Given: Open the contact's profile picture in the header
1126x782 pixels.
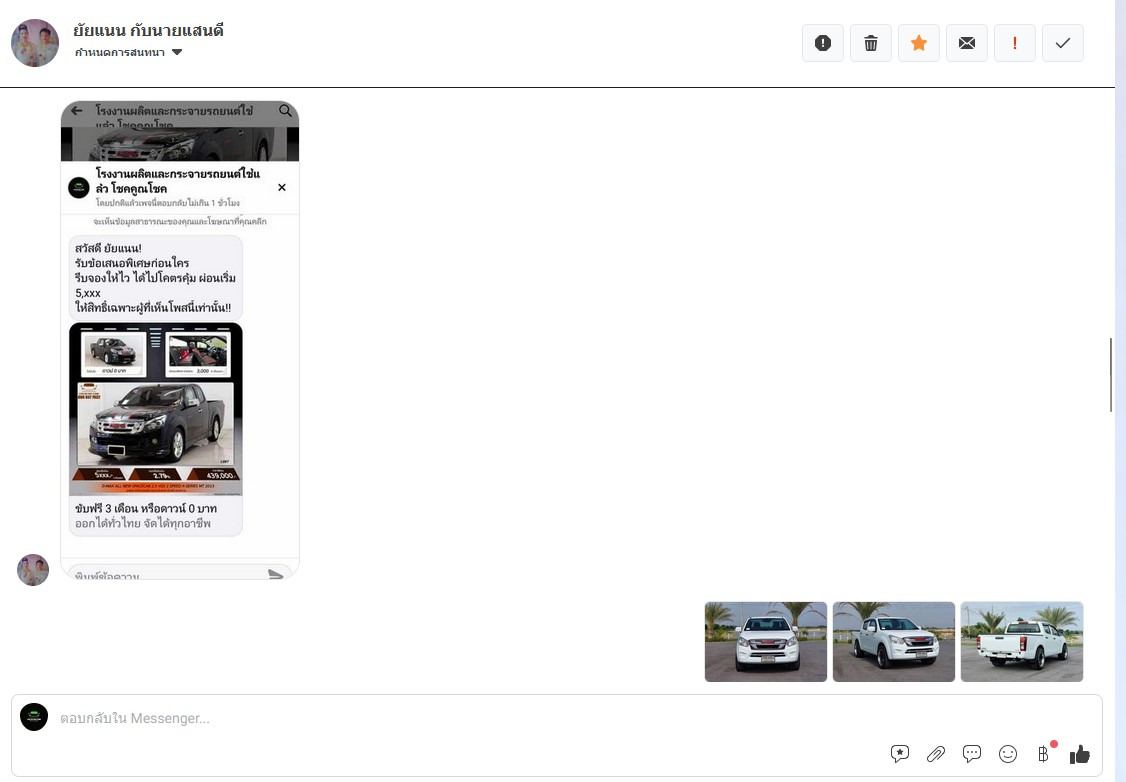Looking at the screenshot, I should [x=35, y=43].
